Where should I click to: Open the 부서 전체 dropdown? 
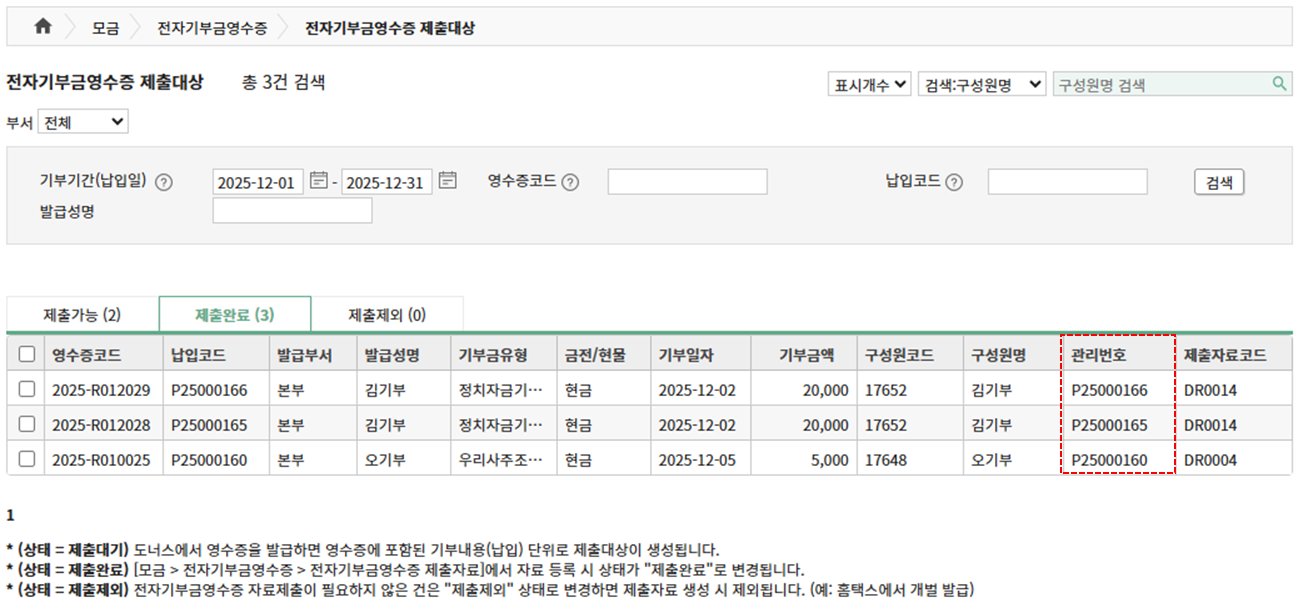[x=83, y=122]
